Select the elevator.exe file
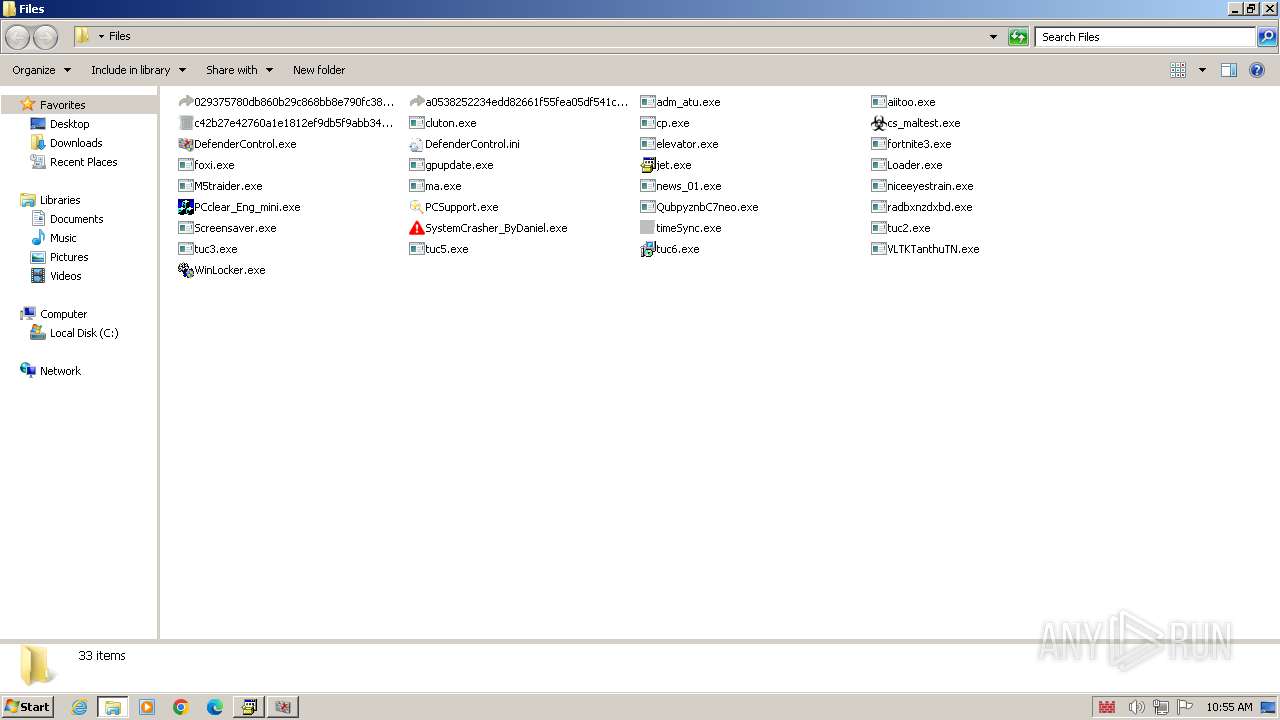The width and height of the screenshot is (1280, 720). tap(679, 144)
